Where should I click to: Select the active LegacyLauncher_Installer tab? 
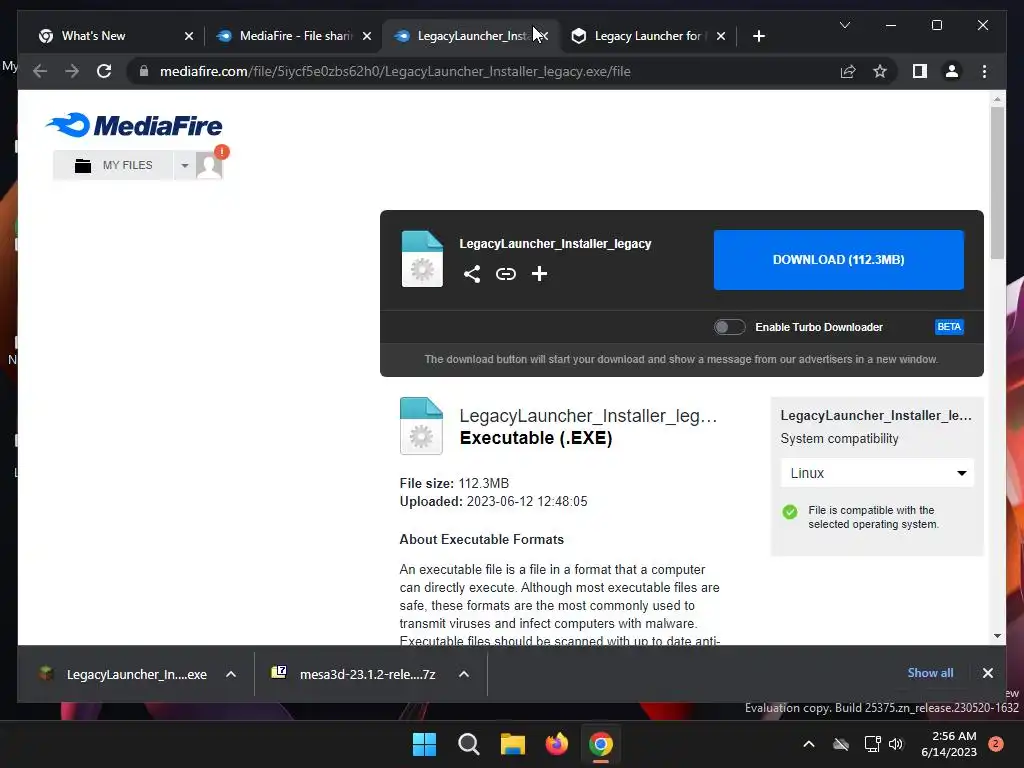click(x=472, y=36)
